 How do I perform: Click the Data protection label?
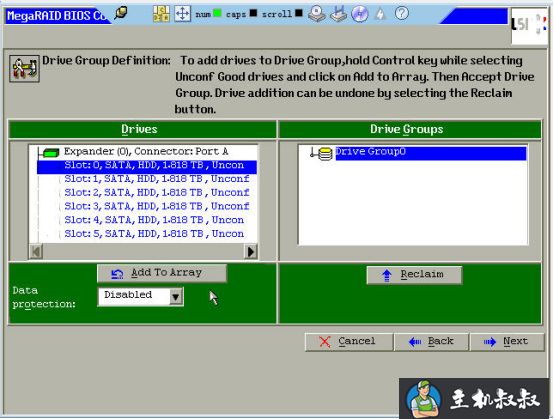44,297
